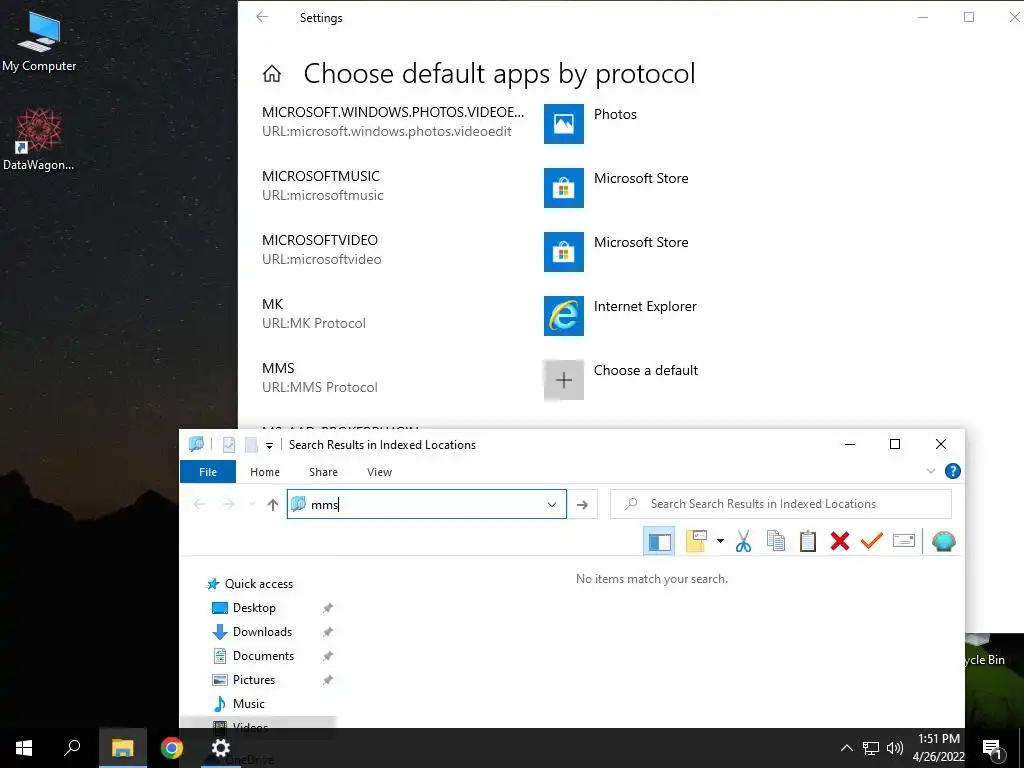Show hidden system tray icons

(846, 748)
